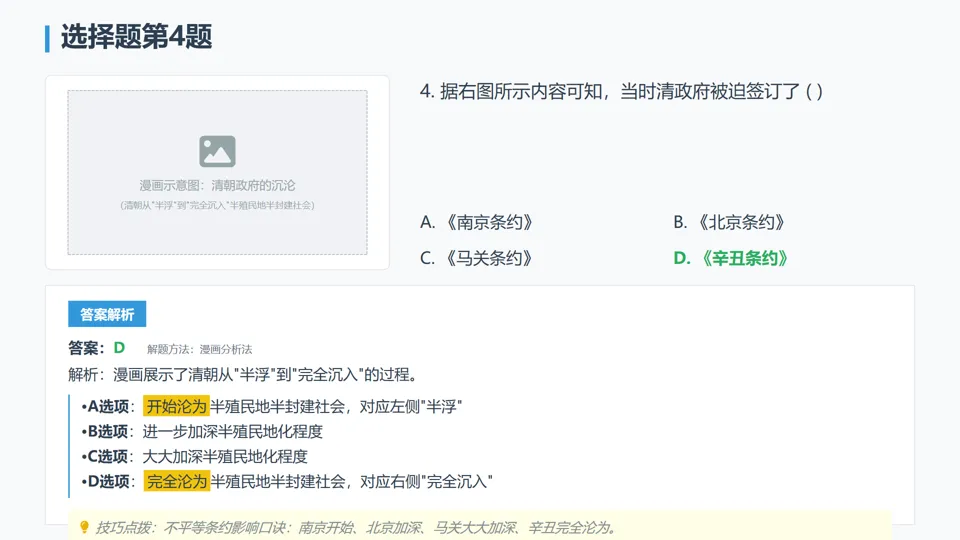This screenshot has height=540, width=960.
Task: Click the lightbulb tip icon
Action: 84,527
